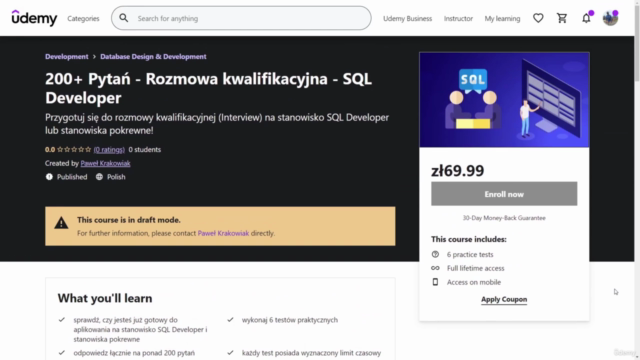Click checkmark beside 'każdy test posiada wyznaczony limit'

pyautogui.click(x=230, y=353)
